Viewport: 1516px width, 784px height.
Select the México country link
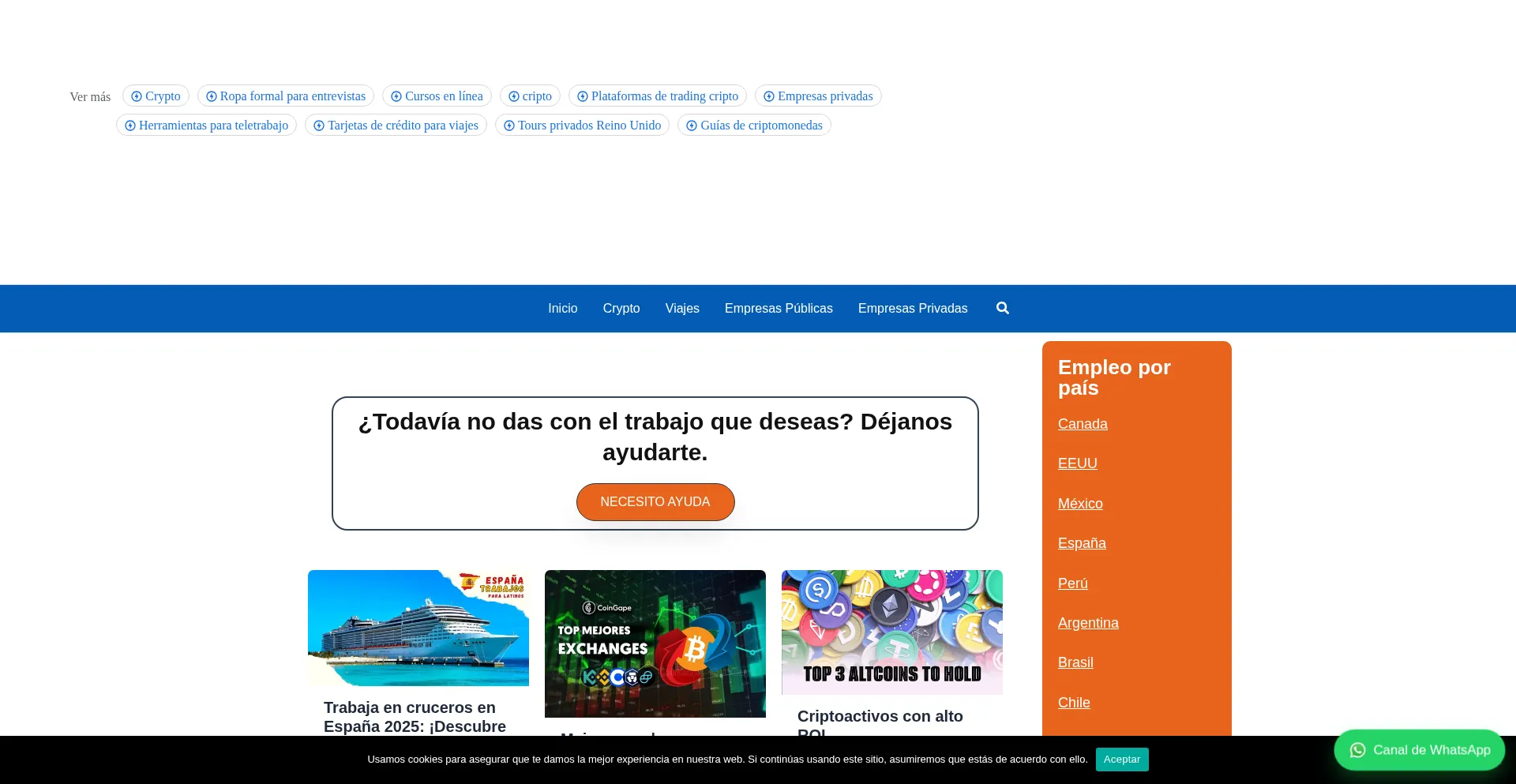coord(1080,504)
